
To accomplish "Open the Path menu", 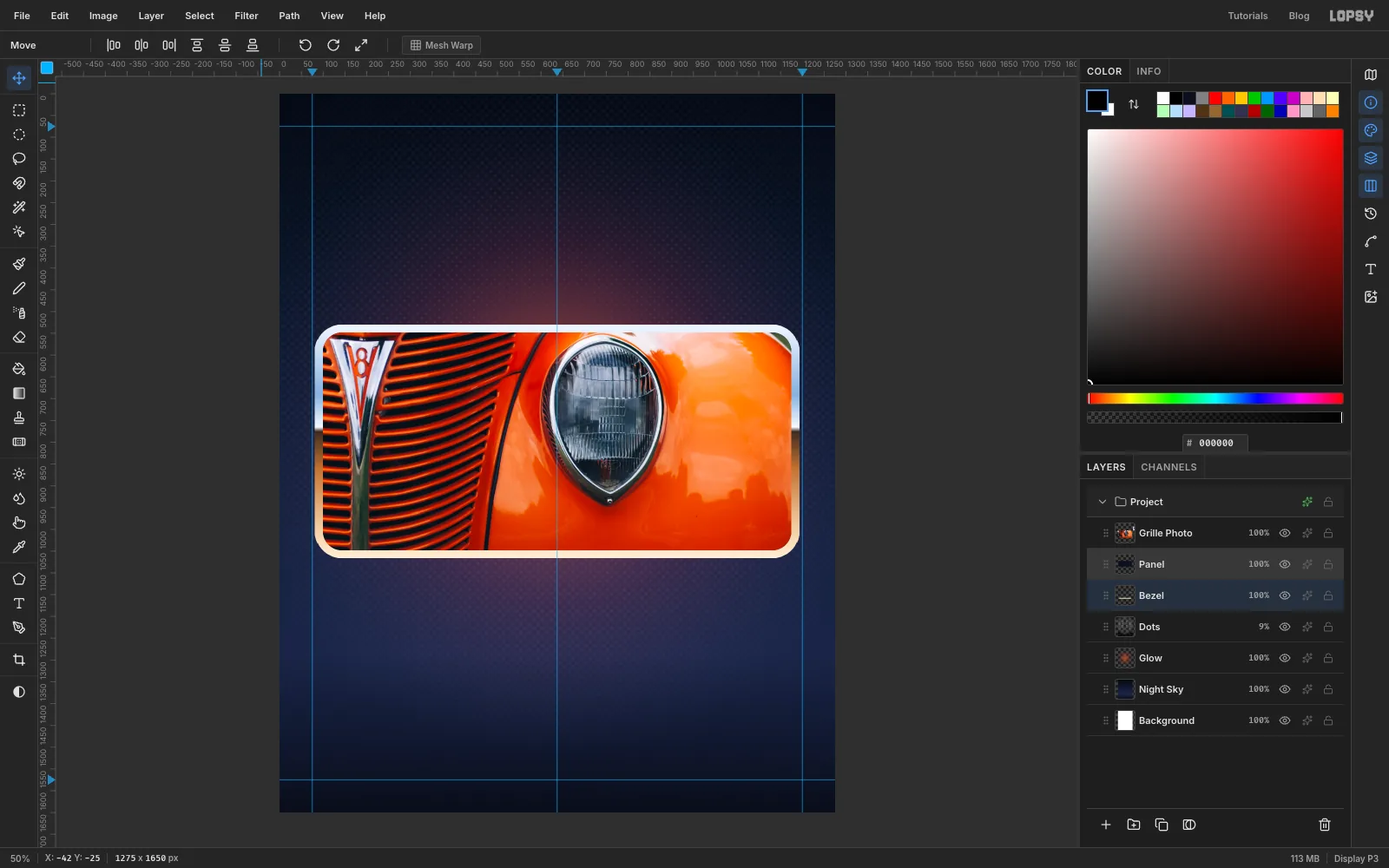I will (289, 16).
